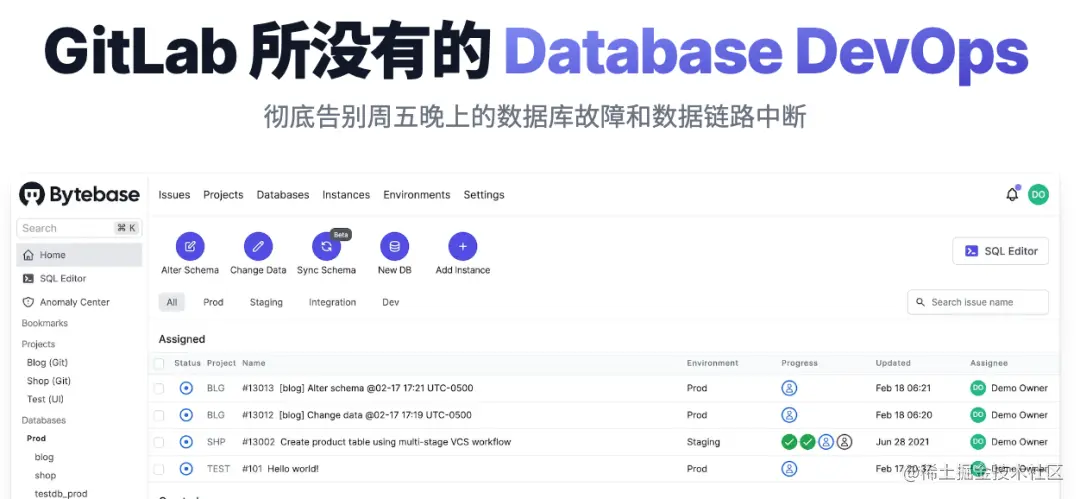The width and height of the screenshot is (1080, 499).
Task: Check the box for issue #13013
Action: click(159, 388)
